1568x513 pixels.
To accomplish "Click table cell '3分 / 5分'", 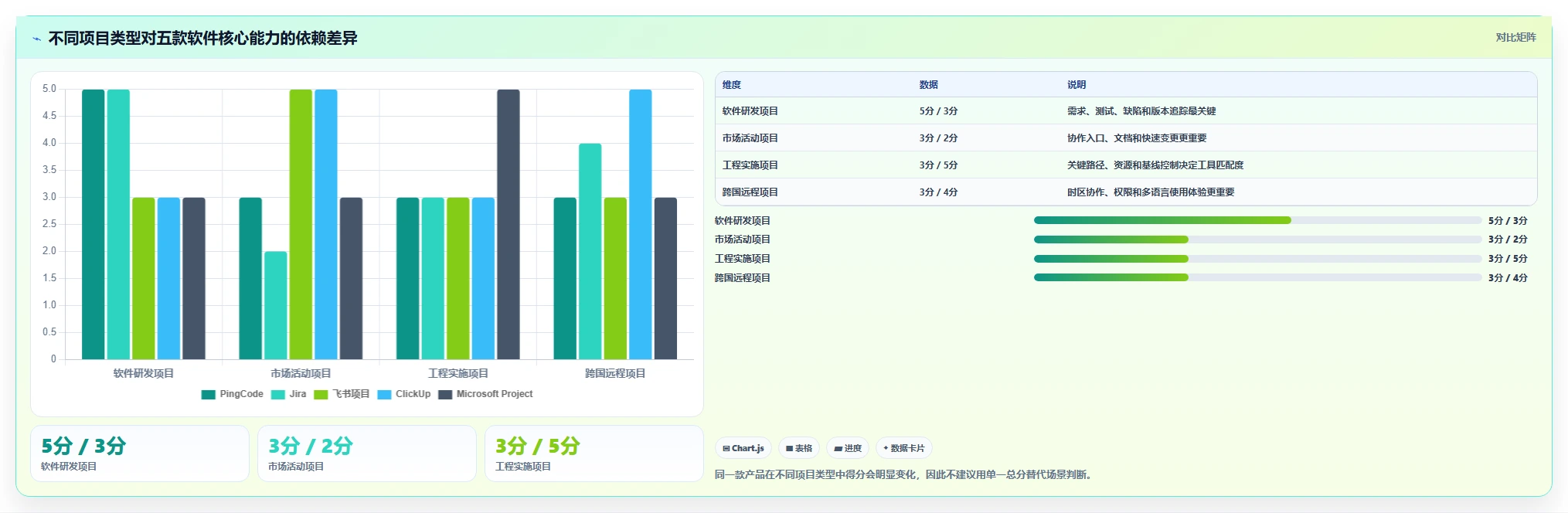I will pos(938,165).
